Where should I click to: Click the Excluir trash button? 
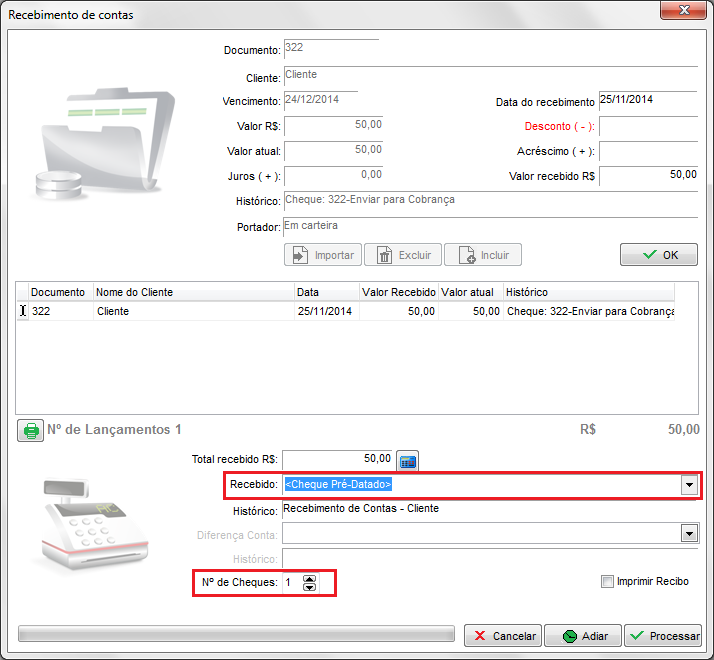(402, 255)
